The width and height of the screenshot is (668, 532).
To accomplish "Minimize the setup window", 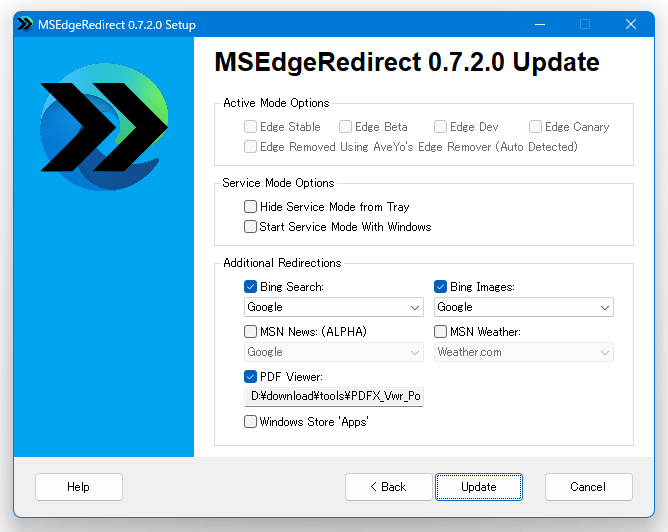I will [540, 24].
